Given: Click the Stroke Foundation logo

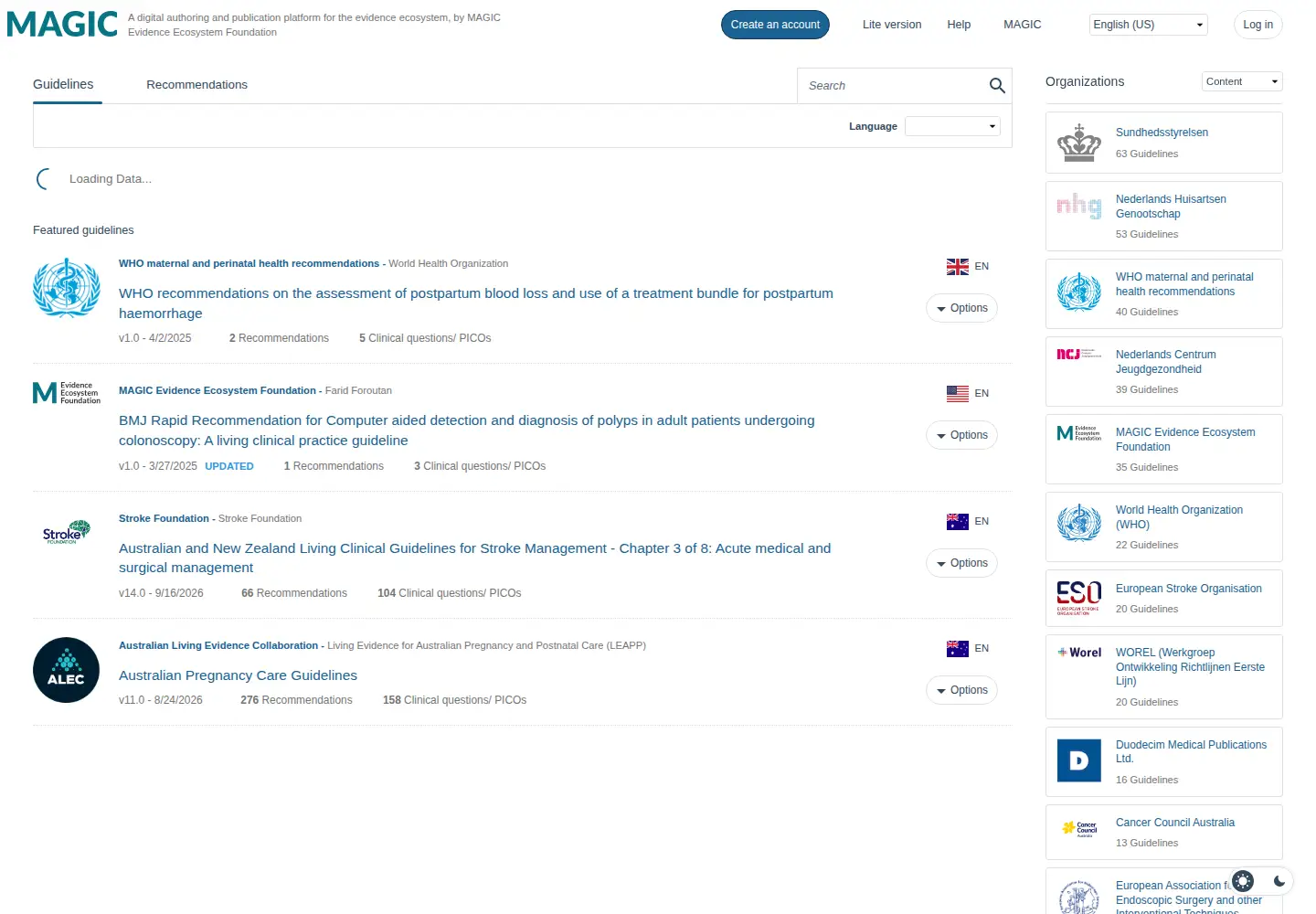Looking at the screenshot, I should point(66,531).
